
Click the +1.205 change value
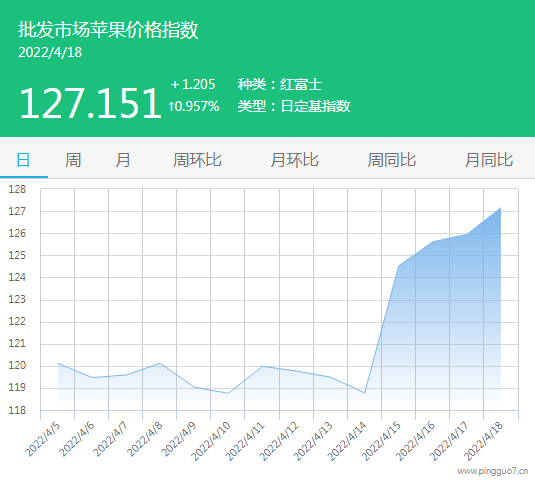coord(193,84)
